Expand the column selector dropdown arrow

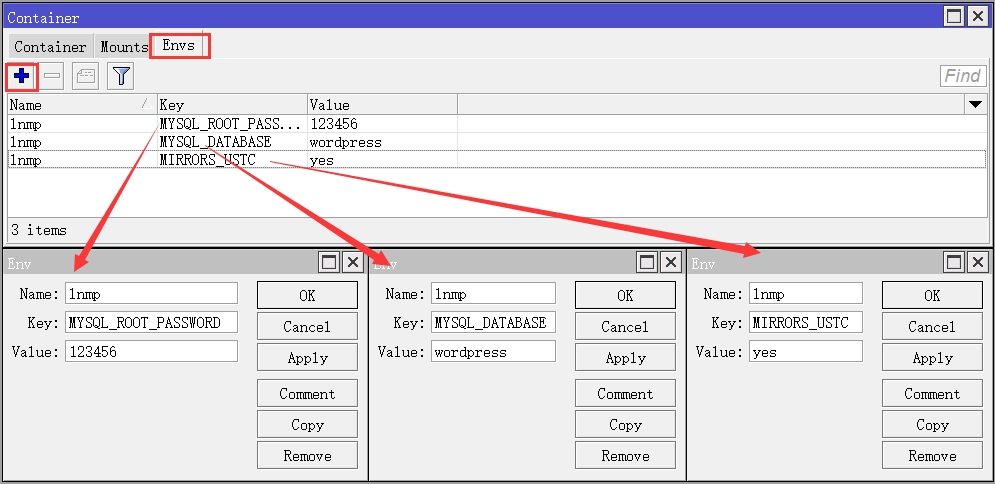974,105
